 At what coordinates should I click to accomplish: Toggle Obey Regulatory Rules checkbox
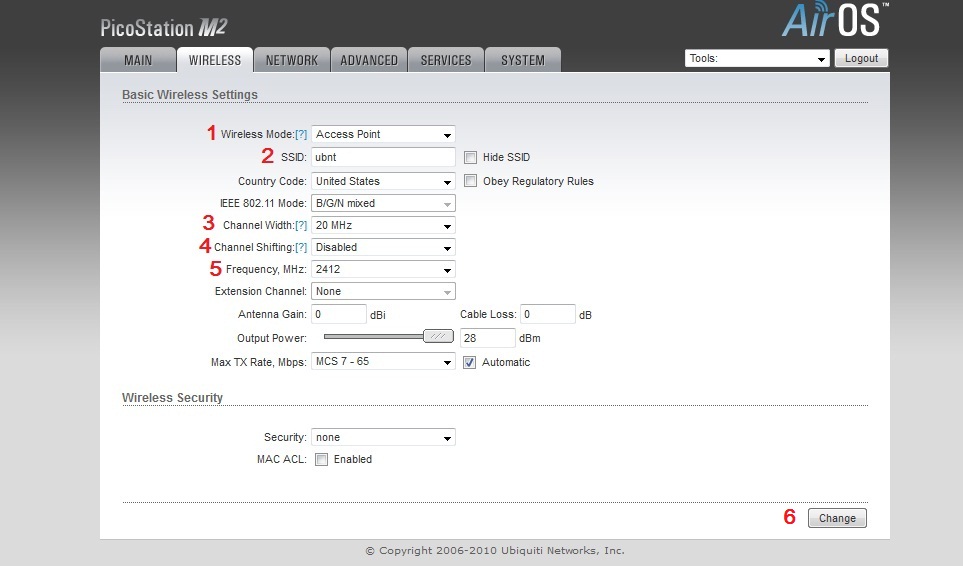[470, 181]
